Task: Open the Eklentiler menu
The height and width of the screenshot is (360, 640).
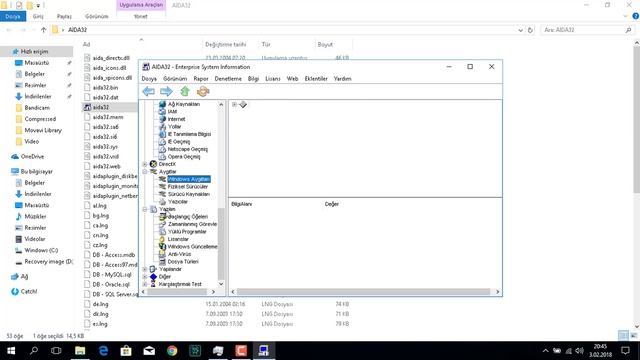Action: click(x=316, y=79)
